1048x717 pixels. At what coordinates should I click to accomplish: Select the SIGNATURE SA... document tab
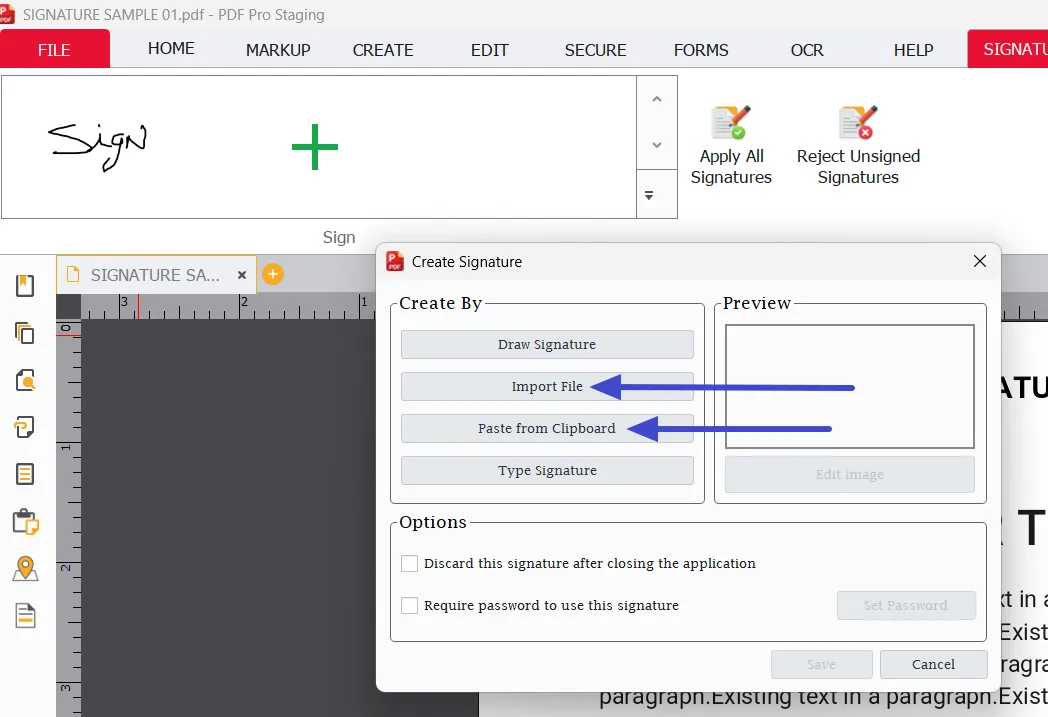[x=154, y=275]
